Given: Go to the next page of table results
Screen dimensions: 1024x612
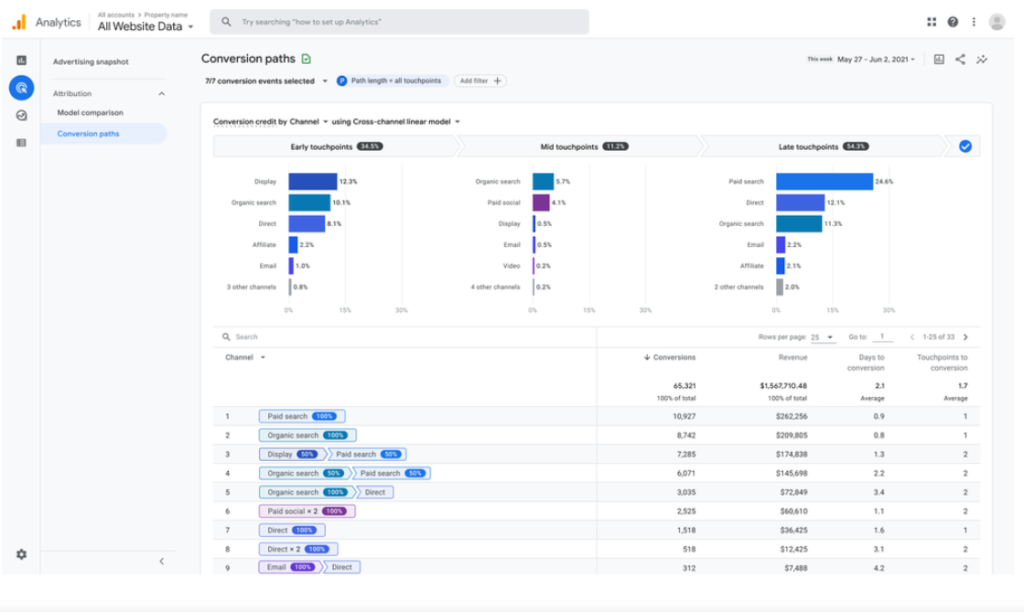Looking at the screenshot, I should (963, 337).
